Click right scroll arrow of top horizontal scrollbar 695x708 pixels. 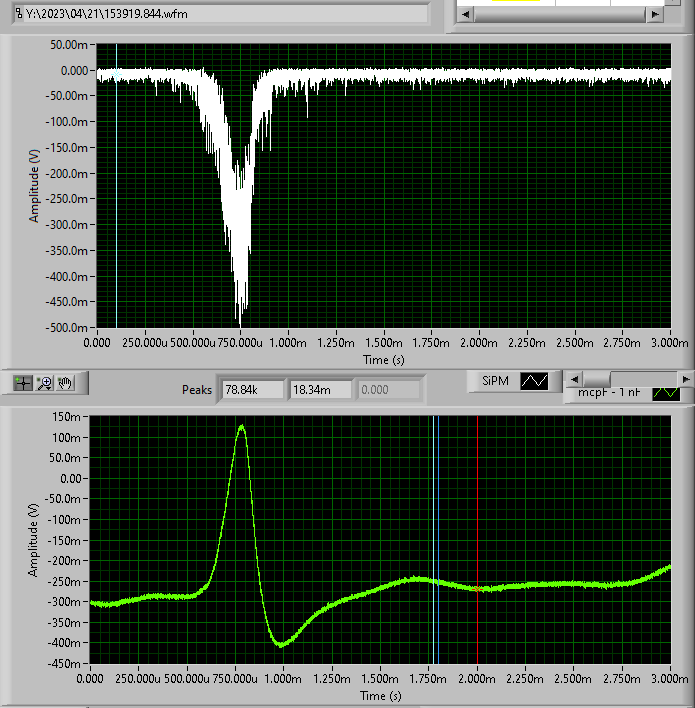tap(654, 14)
